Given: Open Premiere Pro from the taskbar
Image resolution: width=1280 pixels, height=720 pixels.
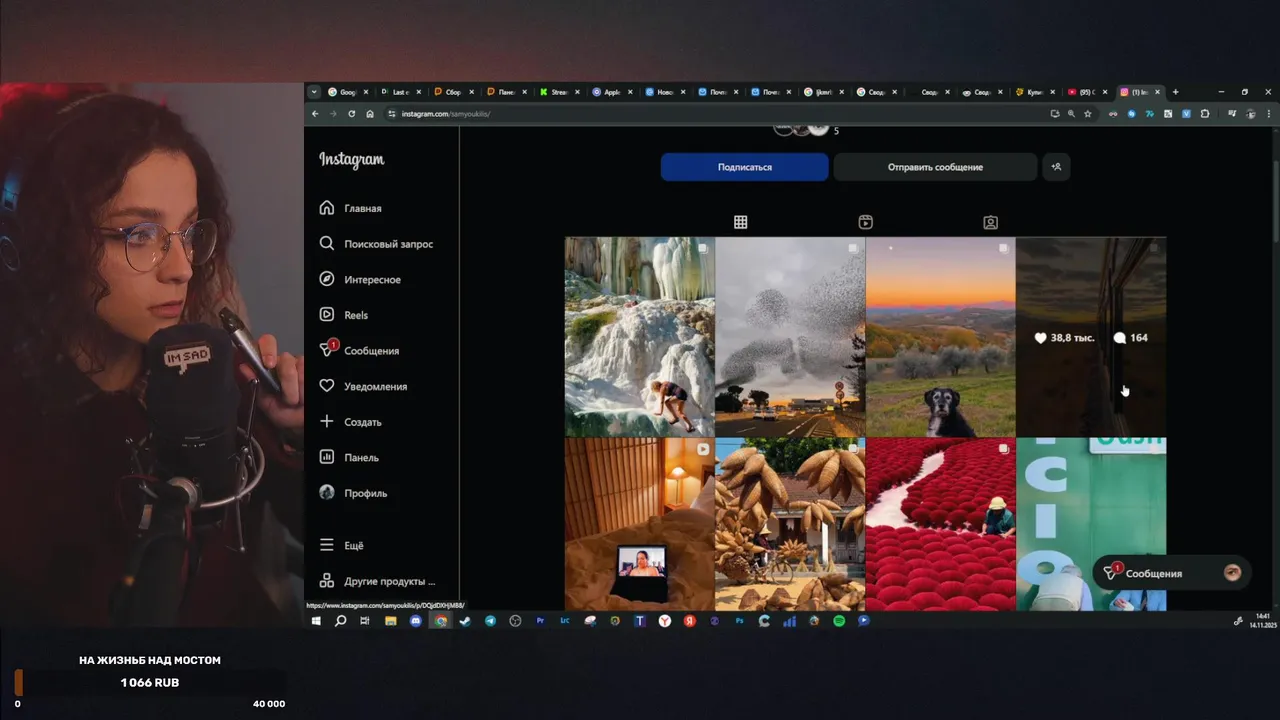Looking at the screenshot, I should 540,621.
